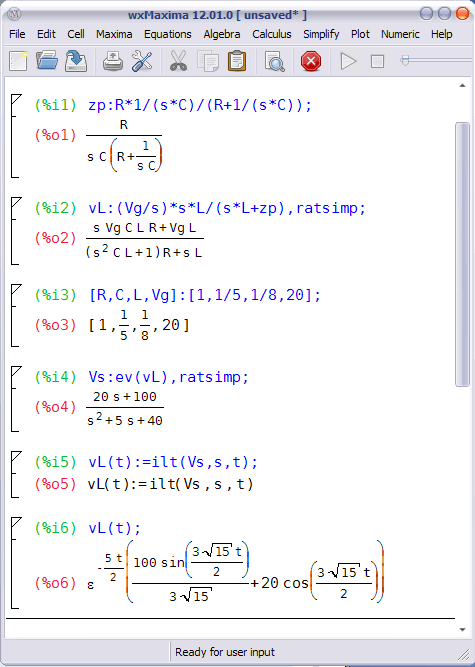Click the vertical scrollbar up arrow
This screenshot has width=475, height=667.
pyautogui.click(x=462, y=86)
